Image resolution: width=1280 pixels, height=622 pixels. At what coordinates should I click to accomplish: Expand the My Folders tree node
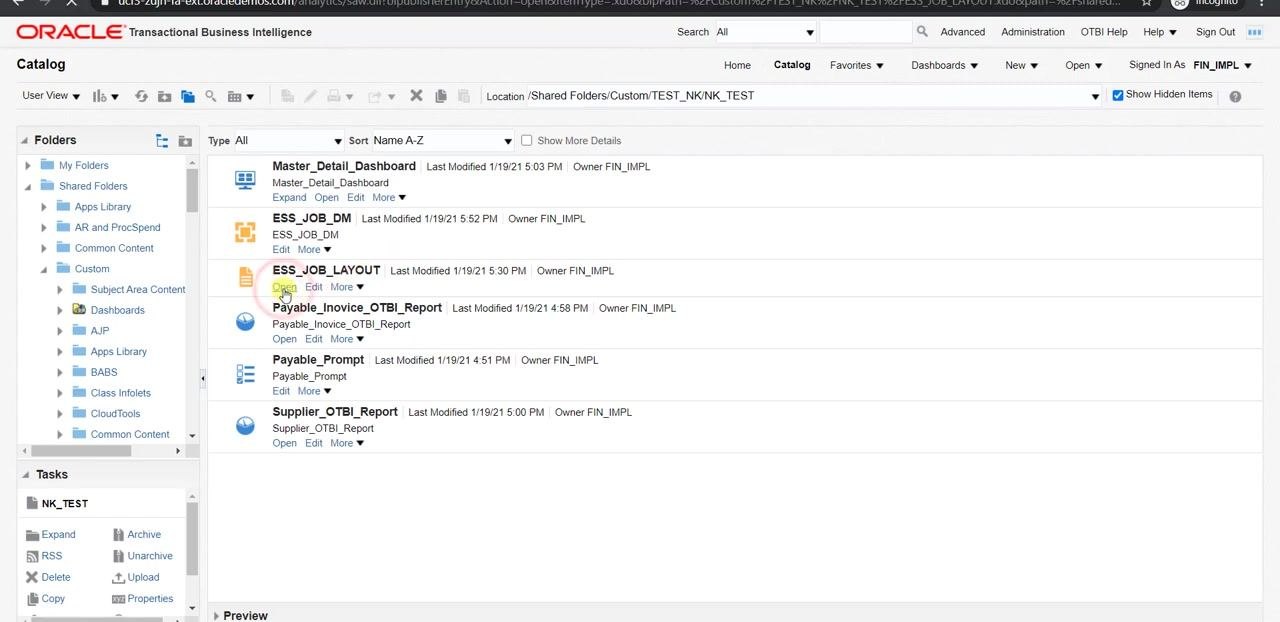click(x=28, y=165)
